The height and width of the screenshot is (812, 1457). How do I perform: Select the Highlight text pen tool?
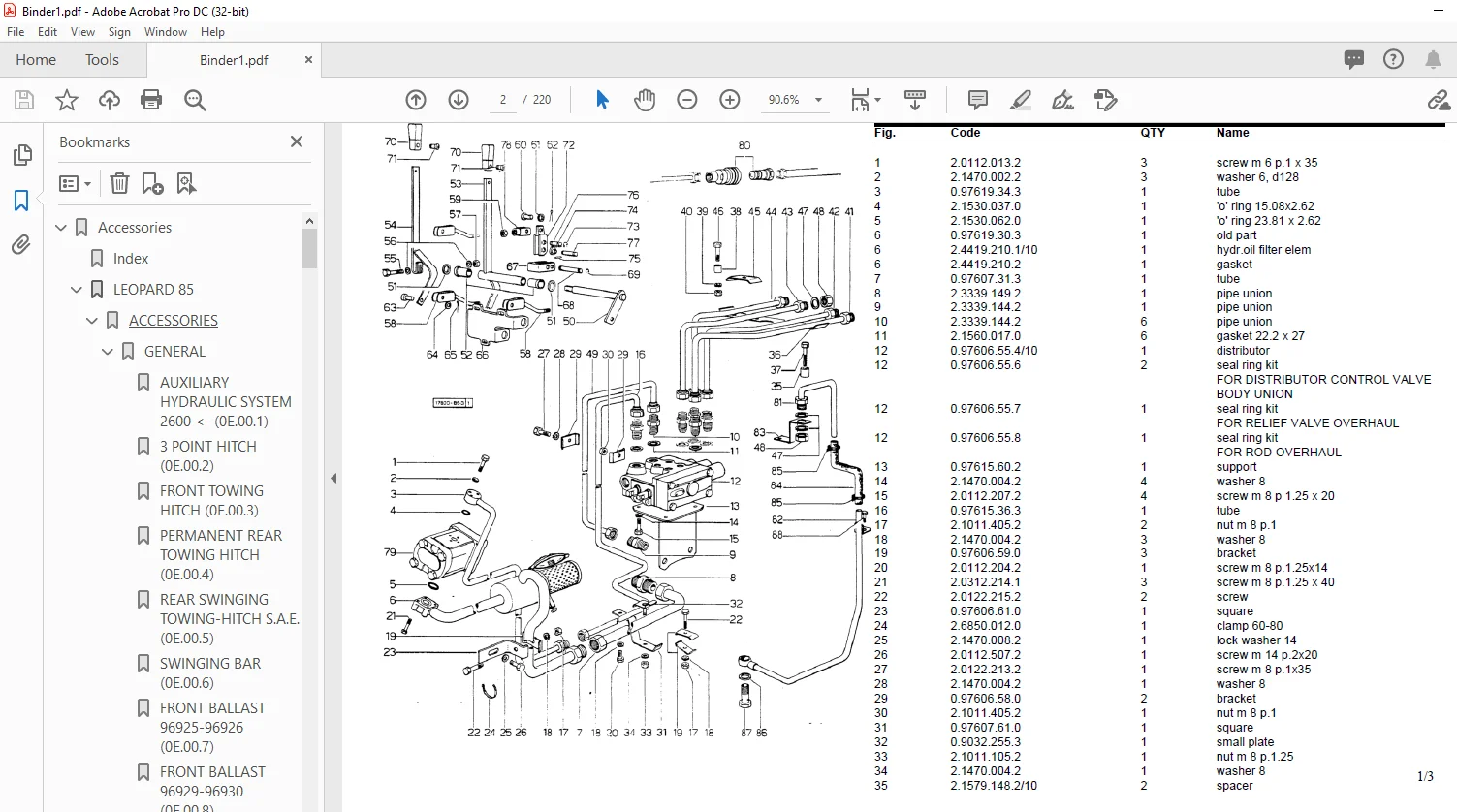point(1020,100)
